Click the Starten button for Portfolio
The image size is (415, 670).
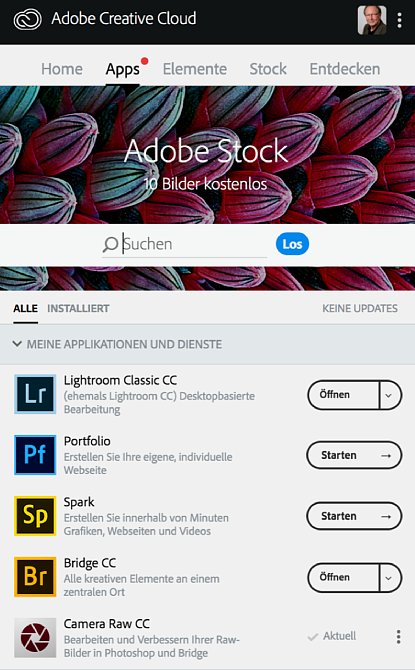(x=354, y=455)
